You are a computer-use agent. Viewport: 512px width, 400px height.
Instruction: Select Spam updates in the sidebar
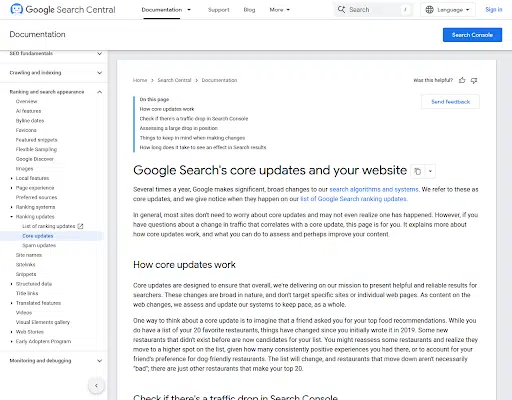[x=39, y=245]
